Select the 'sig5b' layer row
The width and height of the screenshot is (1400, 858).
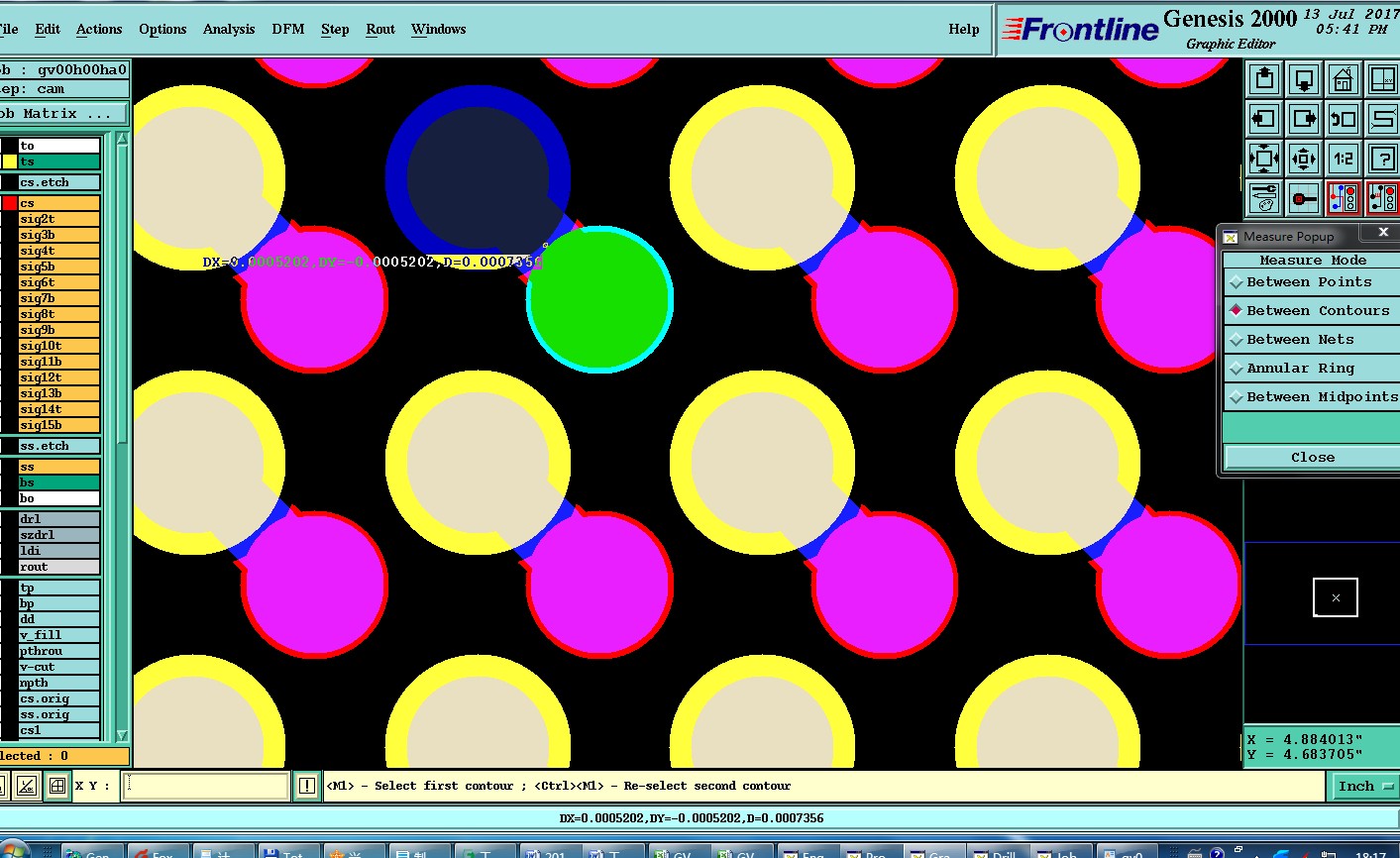pos(59,267)
